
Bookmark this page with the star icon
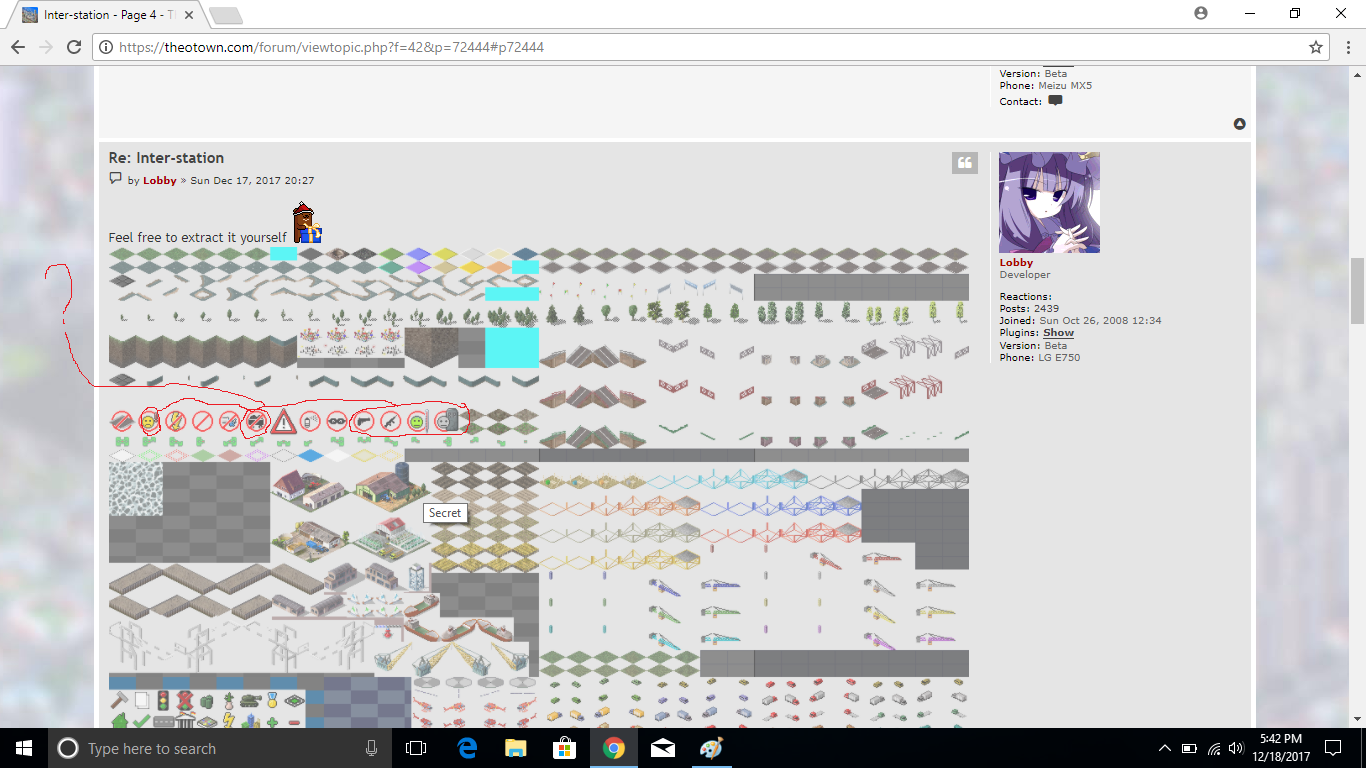[1316, 47]
